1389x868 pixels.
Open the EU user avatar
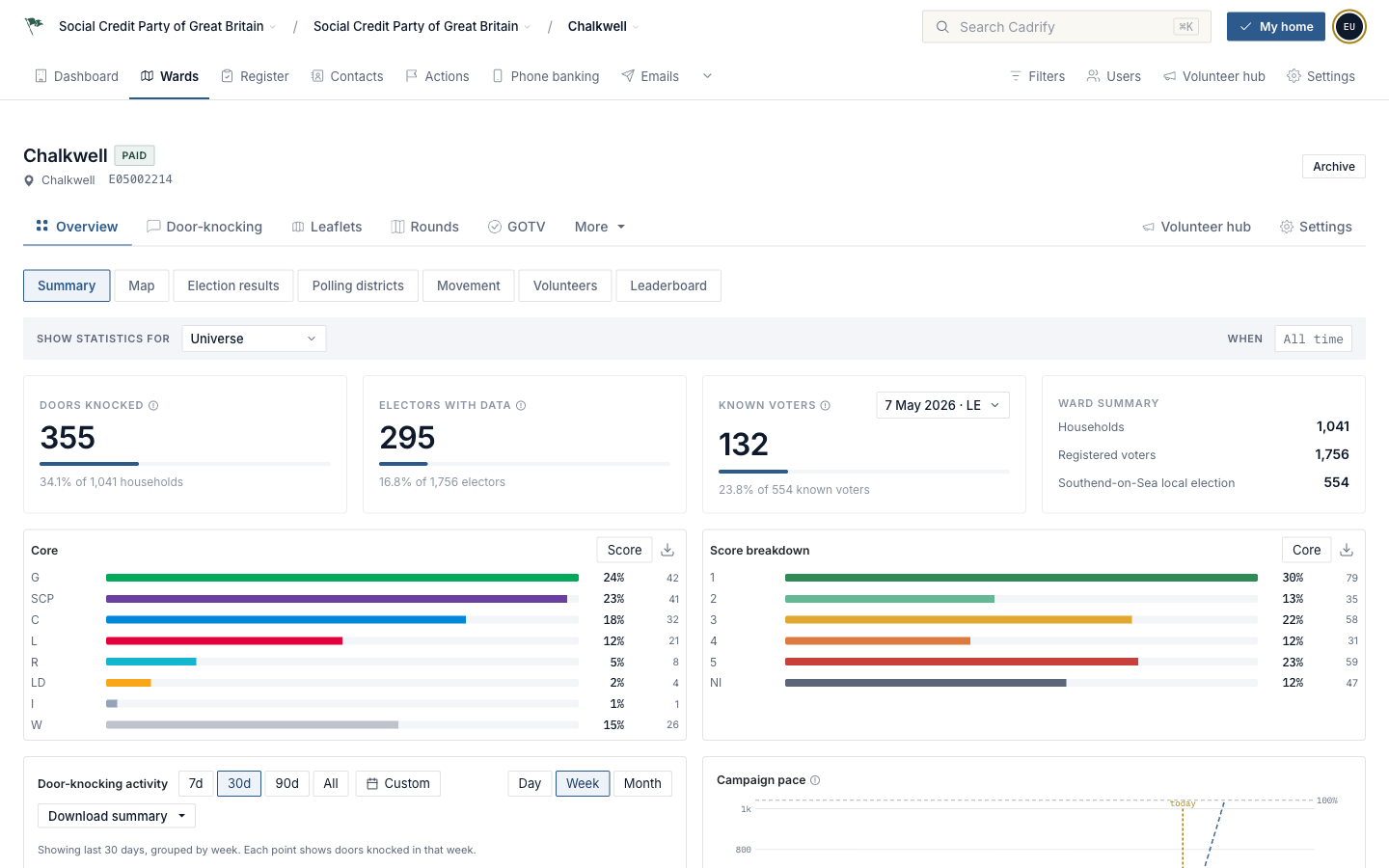tap(1348, 27)
